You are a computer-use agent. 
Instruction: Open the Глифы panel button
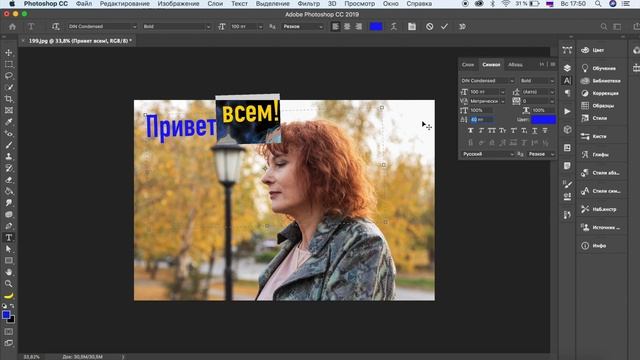tap(595, 155)
